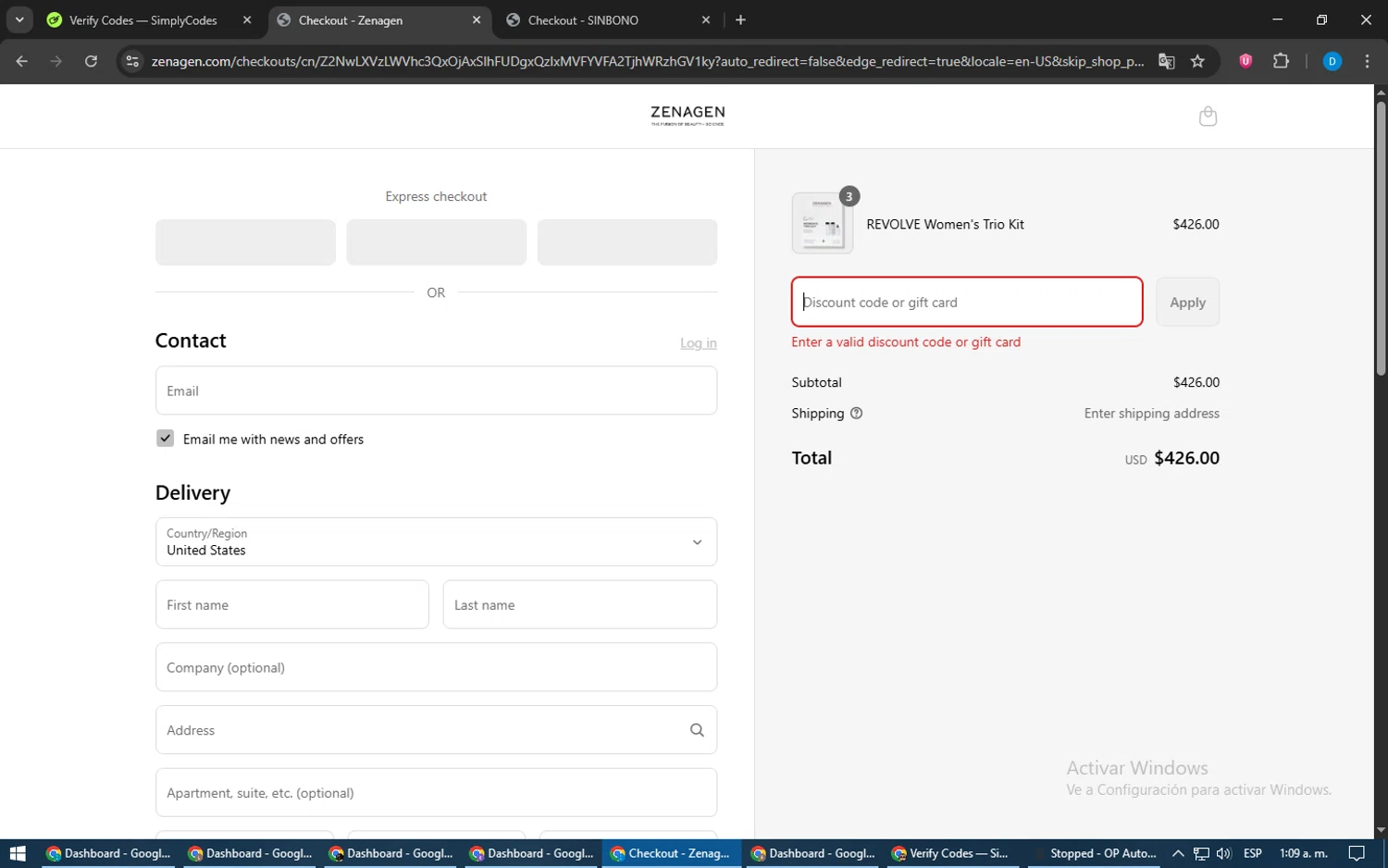Viewport: 1388px width, 868px height.
Task: Open a new browser tab
Action: [740, 19]
